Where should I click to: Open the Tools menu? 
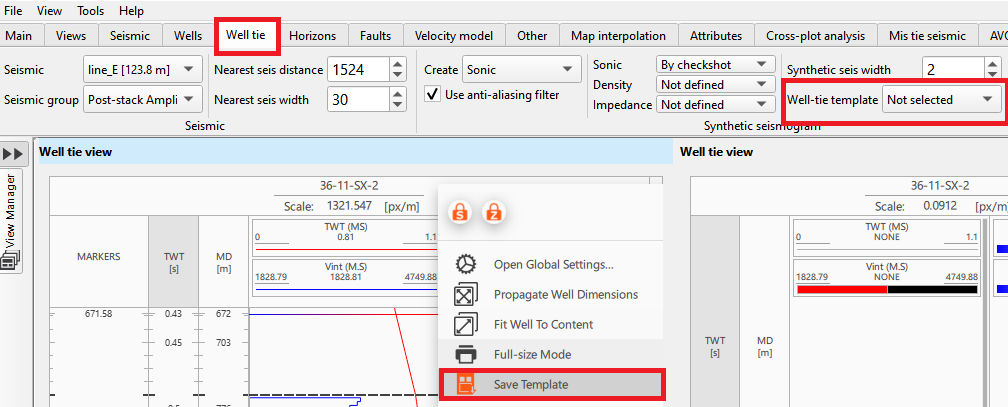(x=90, y=10)
